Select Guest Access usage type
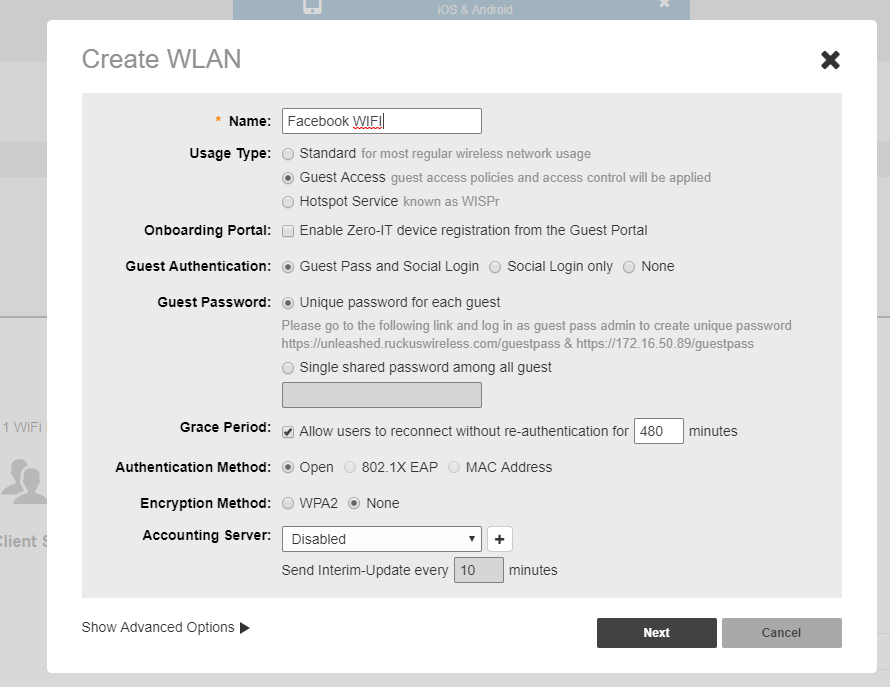This screenshot has height=687, width=890. coord(289,178)
